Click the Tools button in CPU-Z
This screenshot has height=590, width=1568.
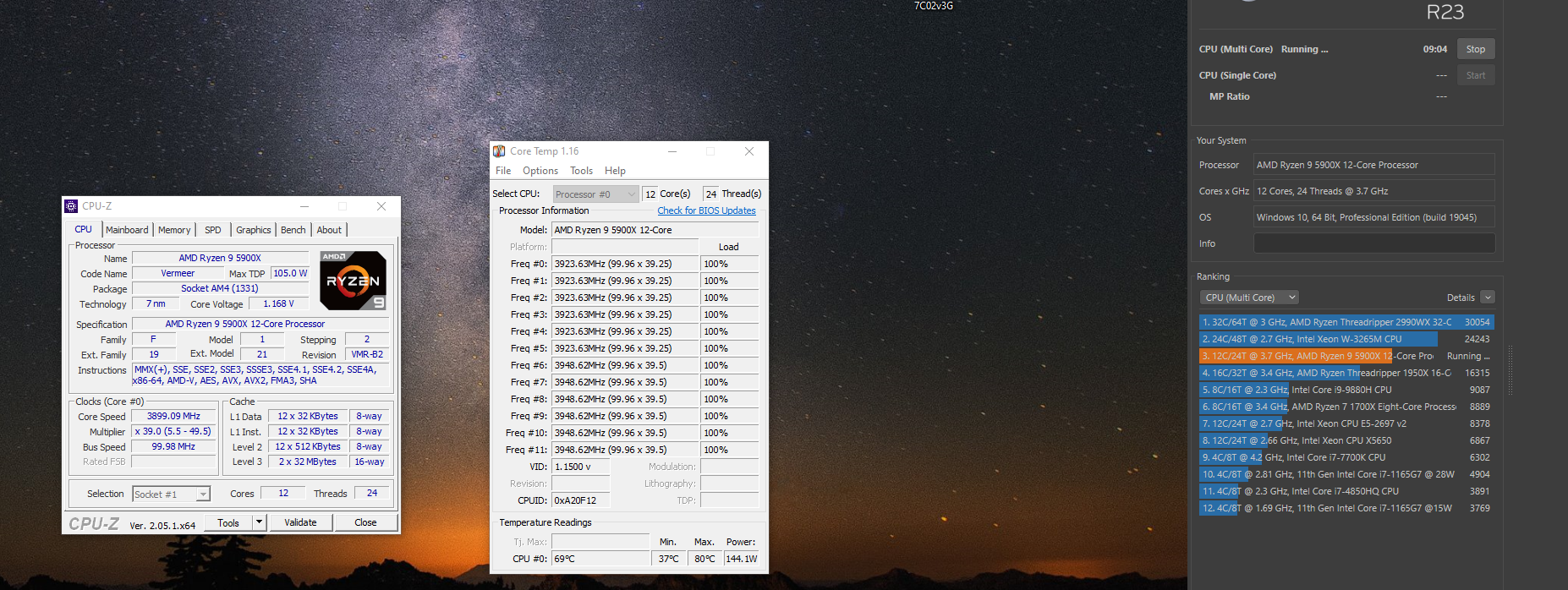point(228,523)
